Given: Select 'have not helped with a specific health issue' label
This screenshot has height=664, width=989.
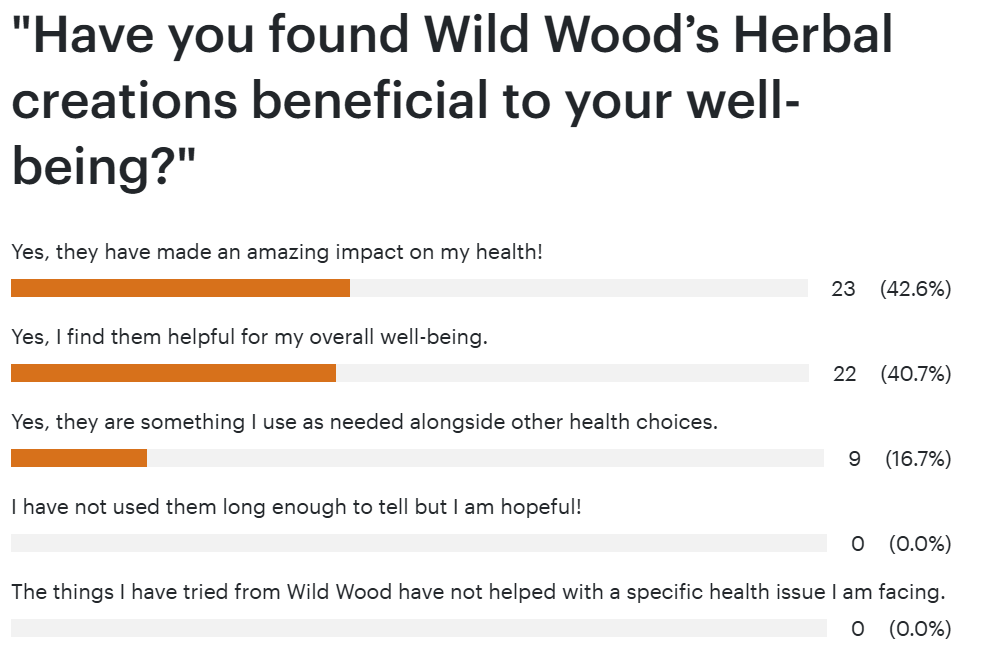Looking at the screenshot, I should [x=478, y=592].
